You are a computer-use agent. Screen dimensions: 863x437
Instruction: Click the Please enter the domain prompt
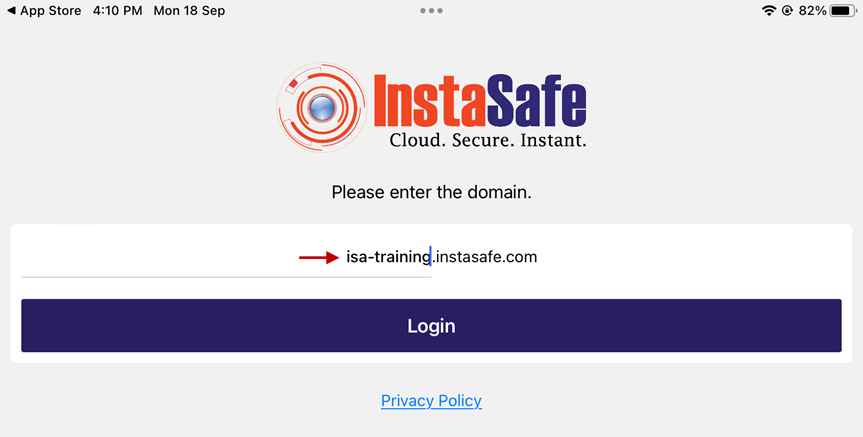tap(432, 192)
